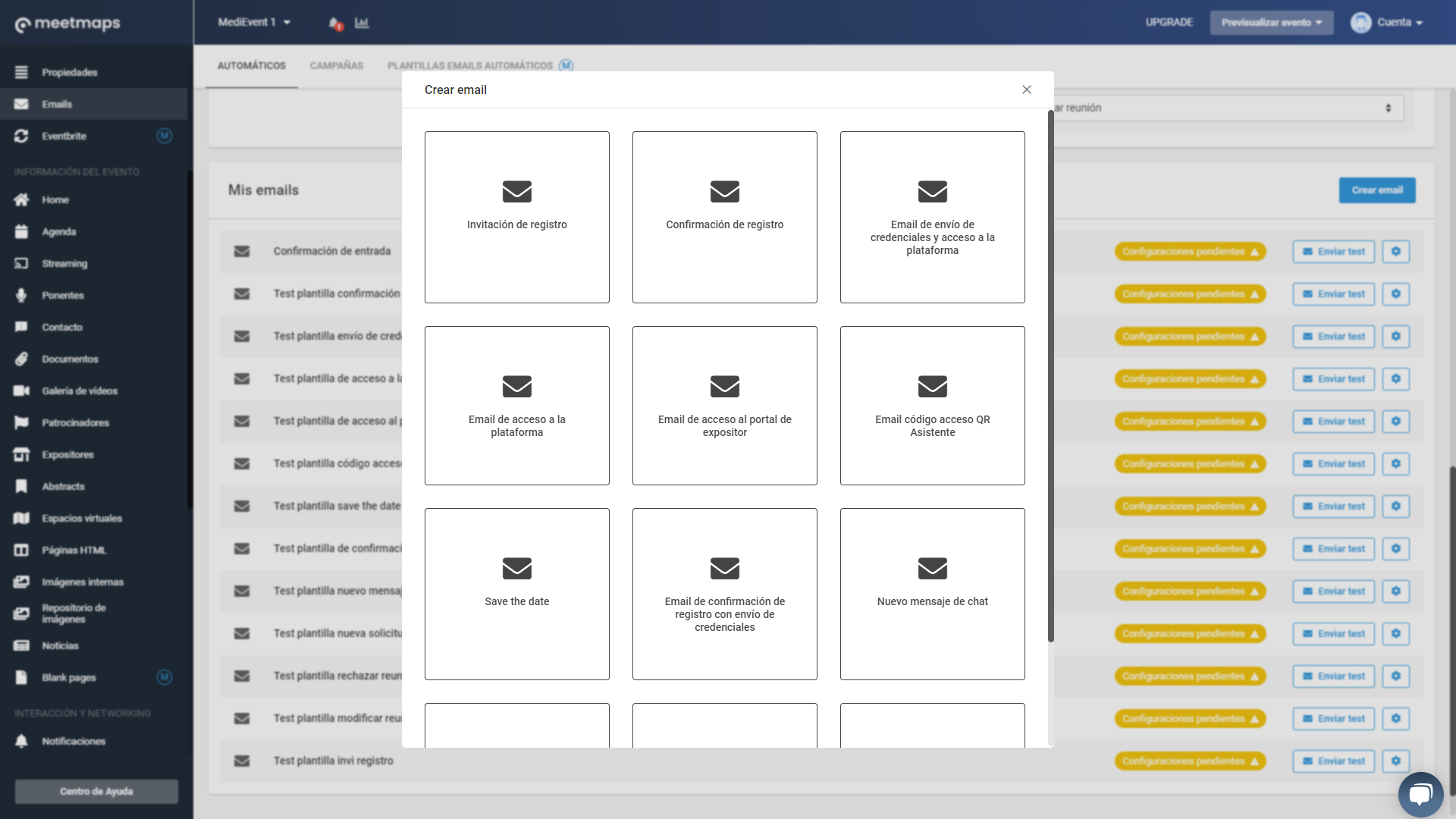Open Eventbrite sync in the sidebar
This screenshot has height=819, width=1456.
pos(94,136)
